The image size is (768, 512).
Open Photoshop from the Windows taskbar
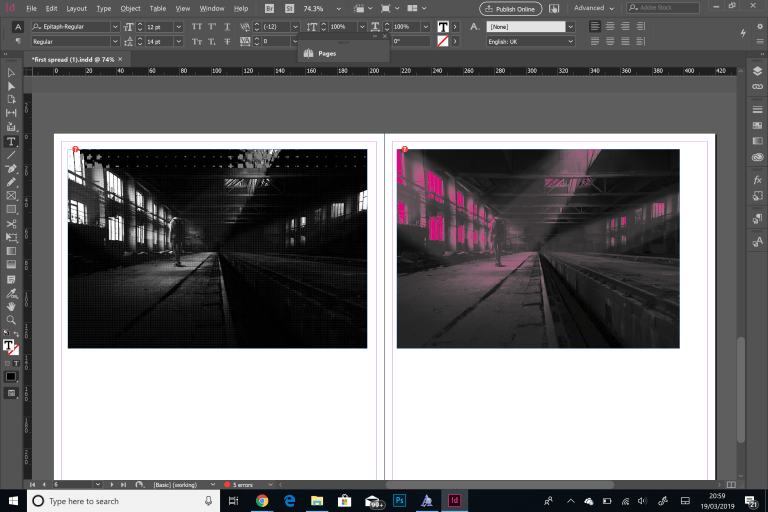(x=400, y=500)
